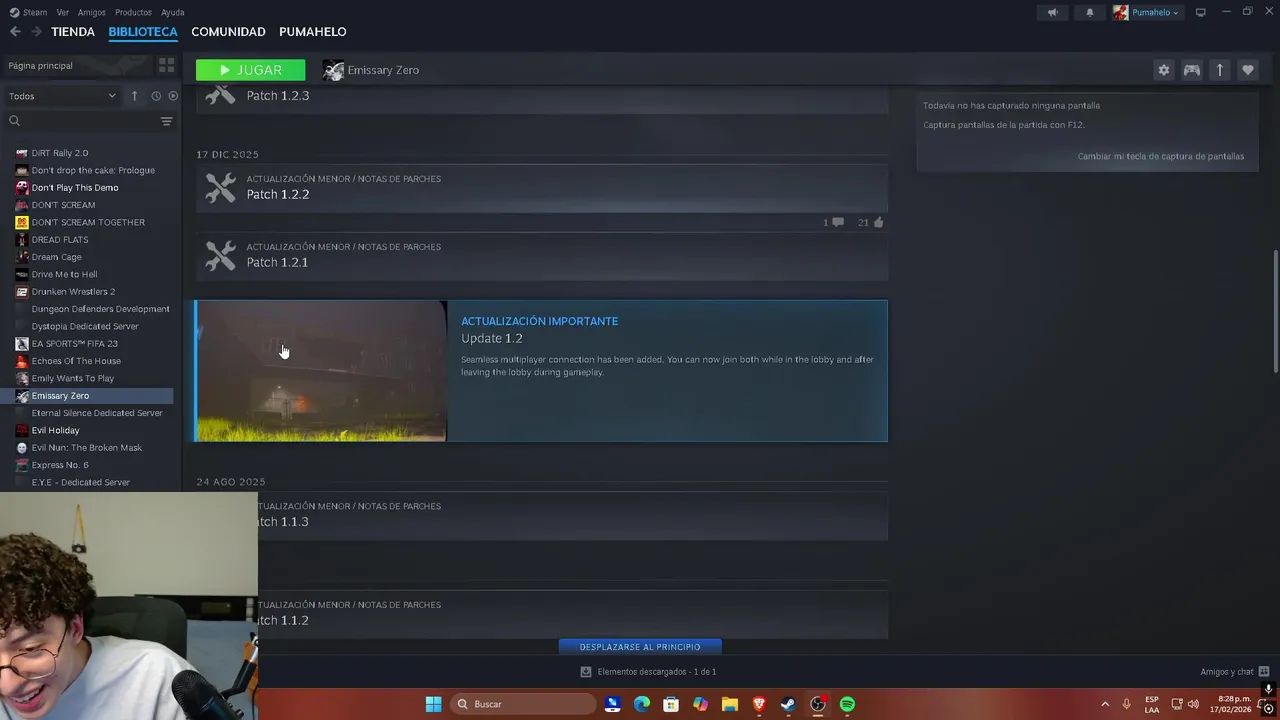Select Evil Nun: The Broken Mask
This screenshot has height=720, width=1280.
tap(86, 448)
